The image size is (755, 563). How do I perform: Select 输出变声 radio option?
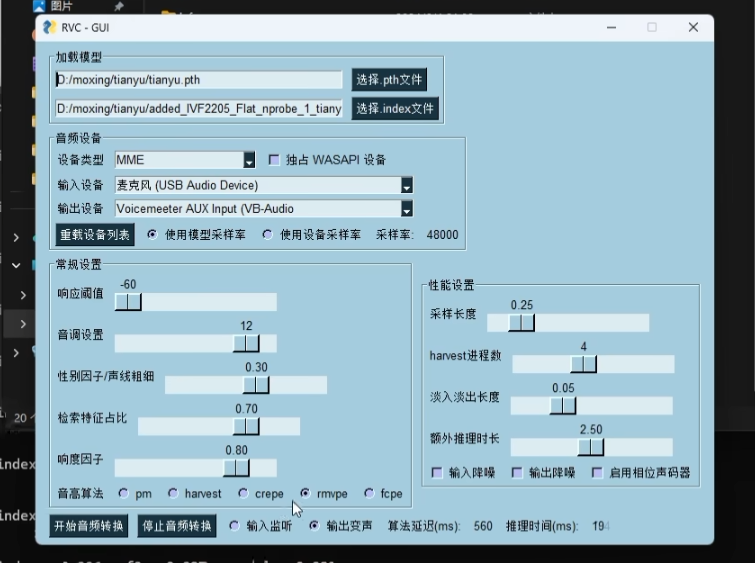(x=314, y=525)
